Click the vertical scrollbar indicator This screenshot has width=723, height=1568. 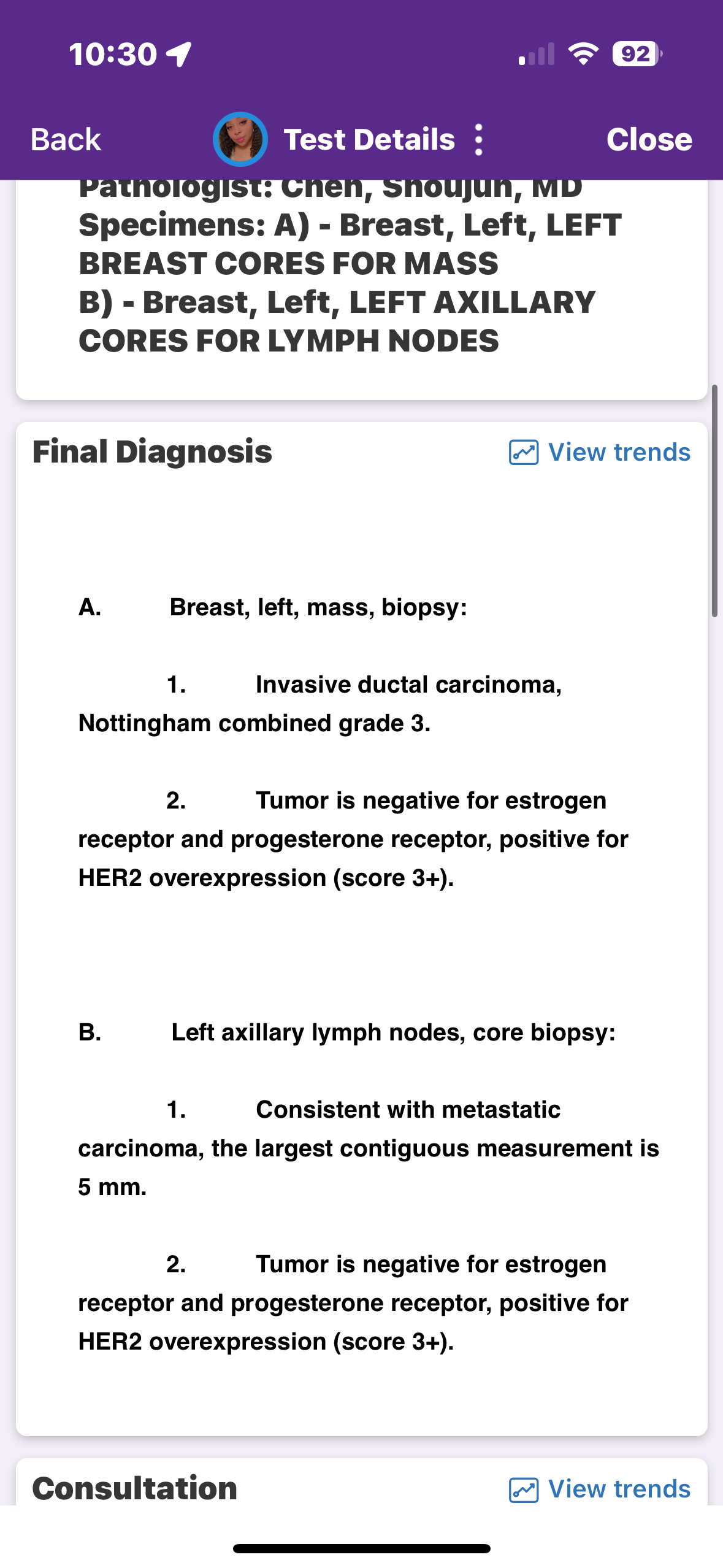tap(714, 500)
